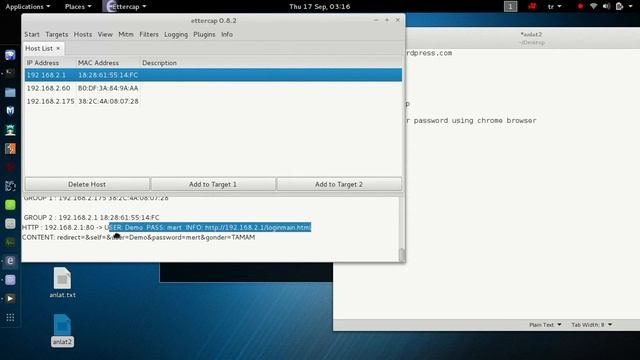Open the Places menu
Image resolution: width=640 pixels, height=360 pixels.
(78, 7)
